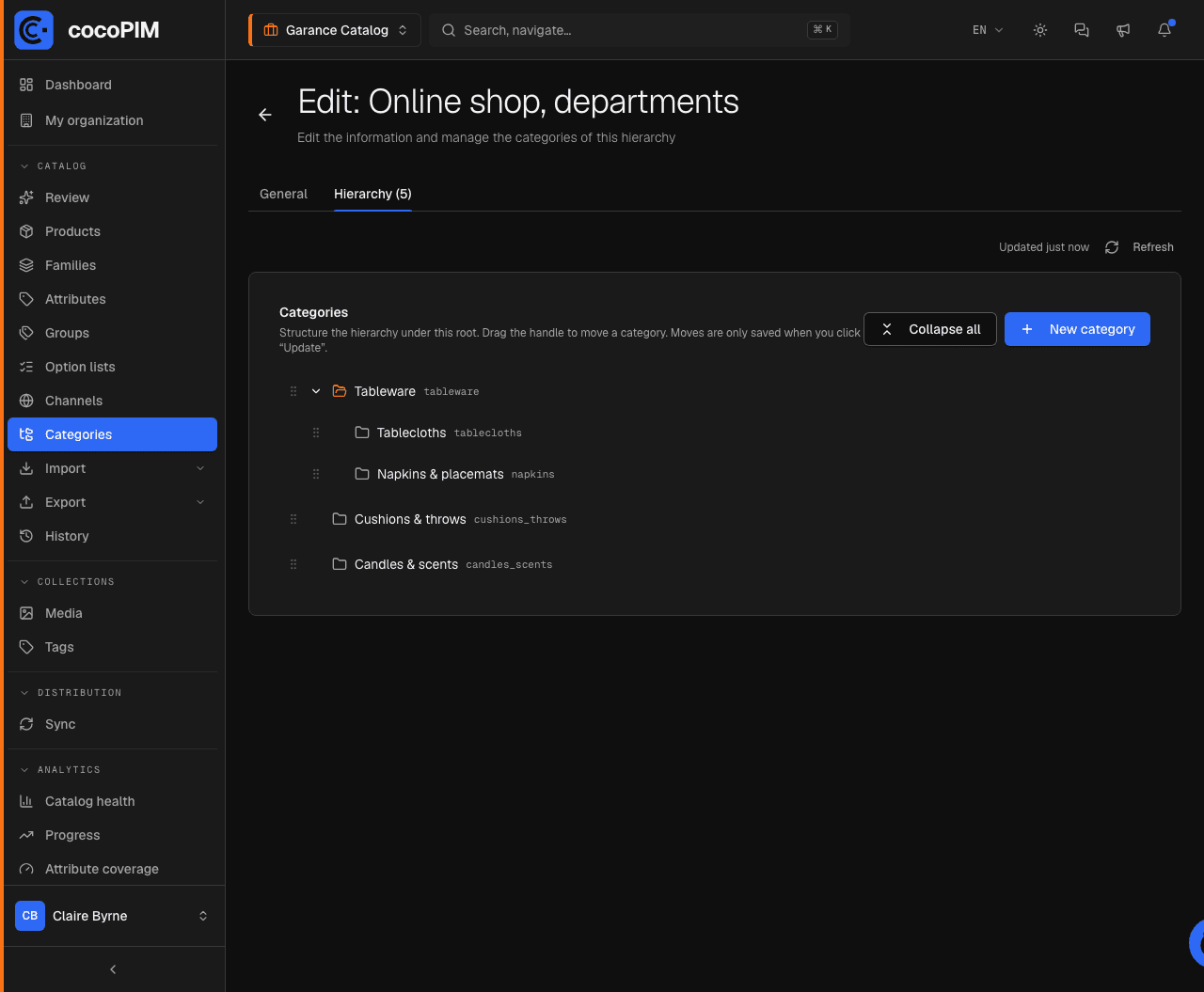Grab the Tablecloths drag handle
The height and width of the screenshot is (992, 1204).
point(316,433)
